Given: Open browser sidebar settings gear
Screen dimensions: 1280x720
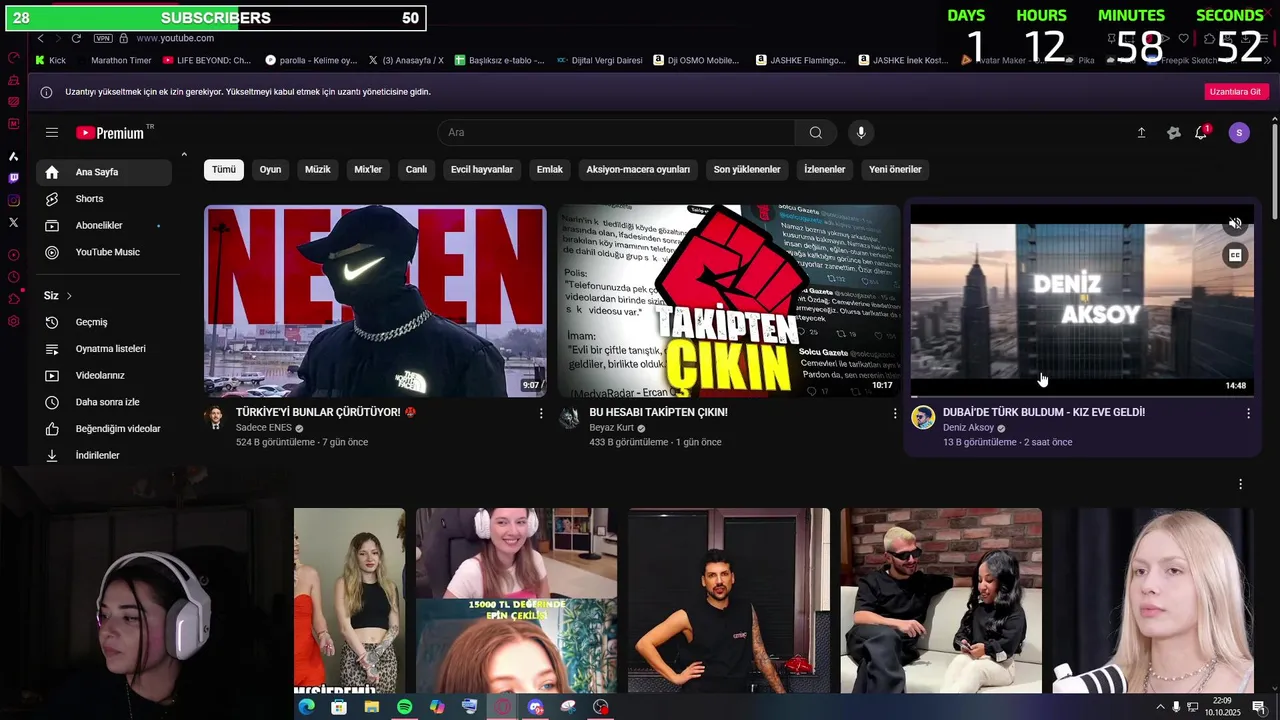Looking at the screenshot, I should click(x=13, y=321).
